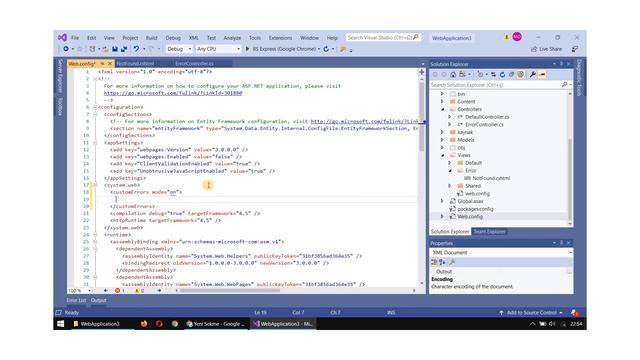This screenshot has height=360, width=640.
Task: Open the user account avatar
Action: click(517, 37)
